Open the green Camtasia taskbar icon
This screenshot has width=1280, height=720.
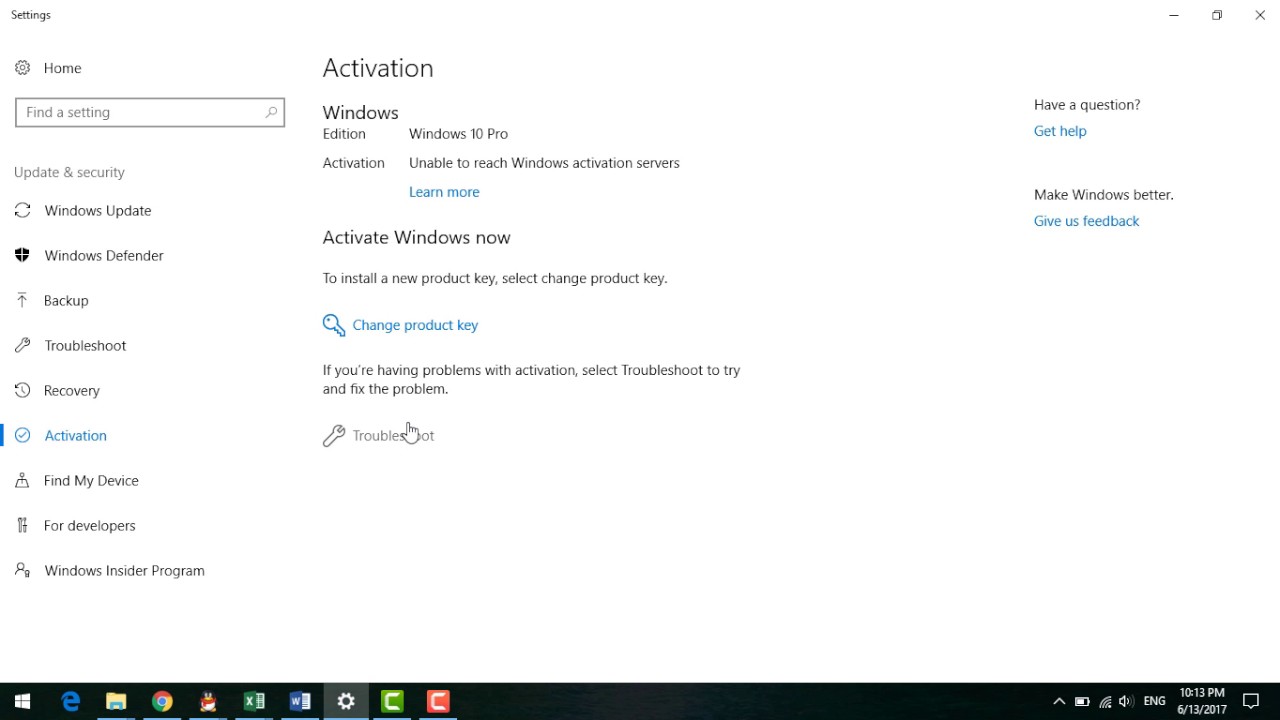[x=392, y=702]
